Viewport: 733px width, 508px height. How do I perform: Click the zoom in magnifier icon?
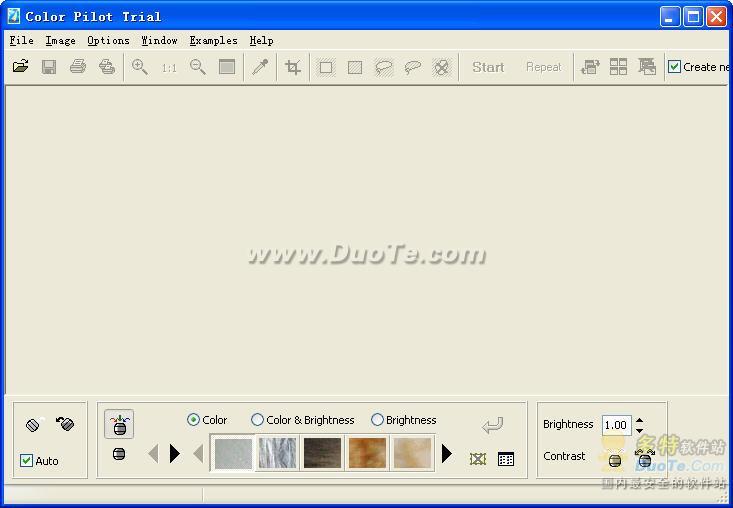click(x=140, y=67)
